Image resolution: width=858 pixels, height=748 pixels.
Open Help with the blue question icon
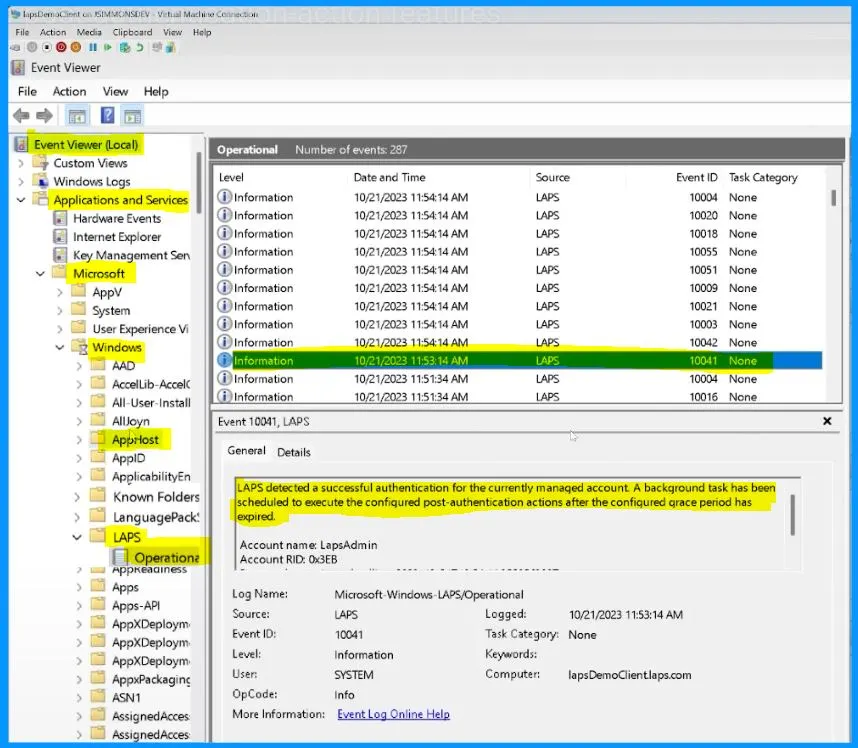pyautogui.click(x=107, y=115)
